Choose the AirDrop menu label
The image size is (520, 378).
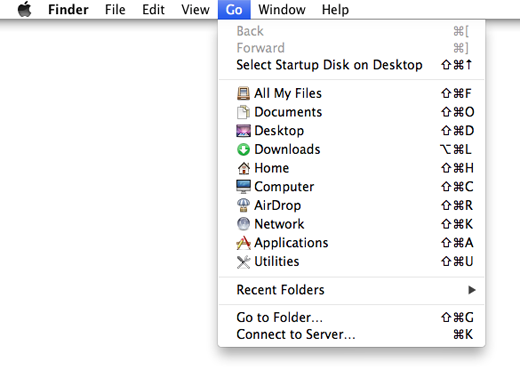click(x=278, y=205)
